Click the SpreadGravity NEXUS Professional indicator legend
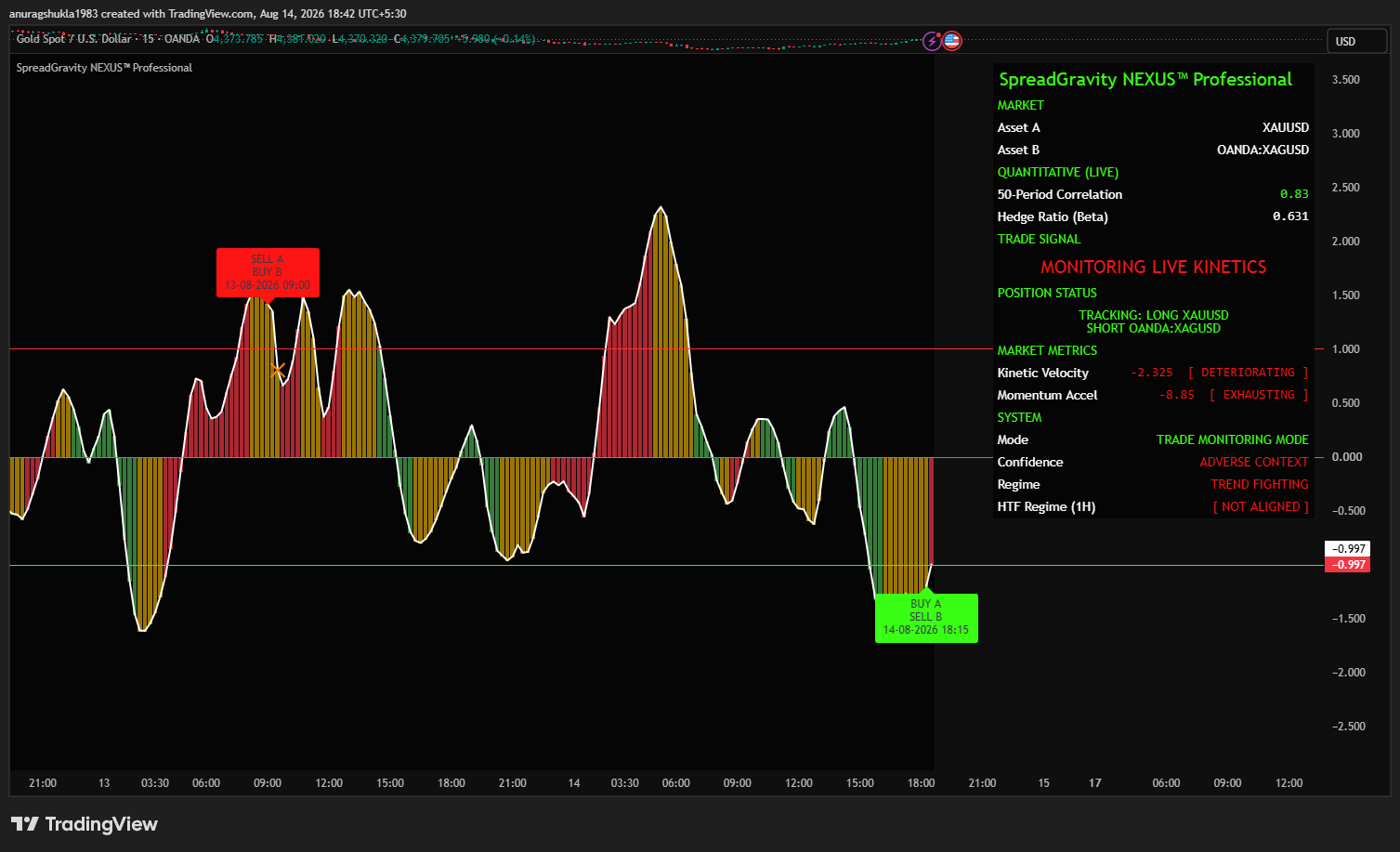This screenshot has width=1400, height=852. coord(104,68)
